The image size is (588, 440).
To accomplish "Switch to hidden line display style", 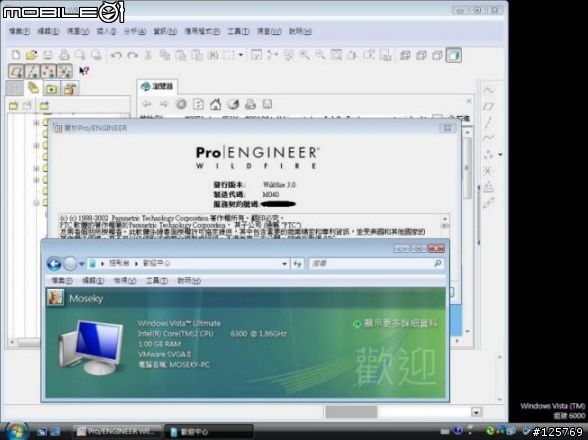I will pos(422,56).
